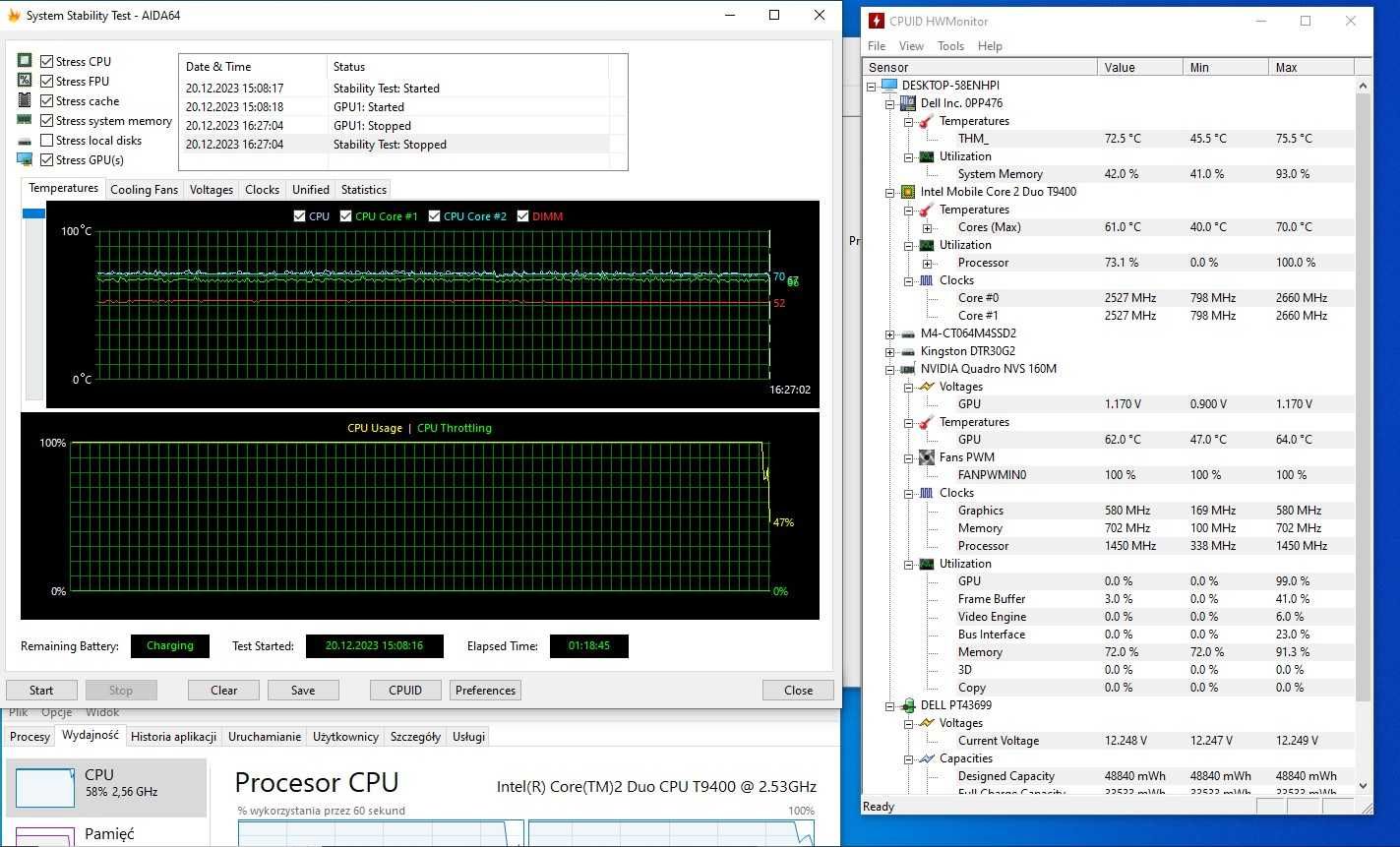
Task: Open AIDA64 Preferences
Action: (x=485, y=690)
